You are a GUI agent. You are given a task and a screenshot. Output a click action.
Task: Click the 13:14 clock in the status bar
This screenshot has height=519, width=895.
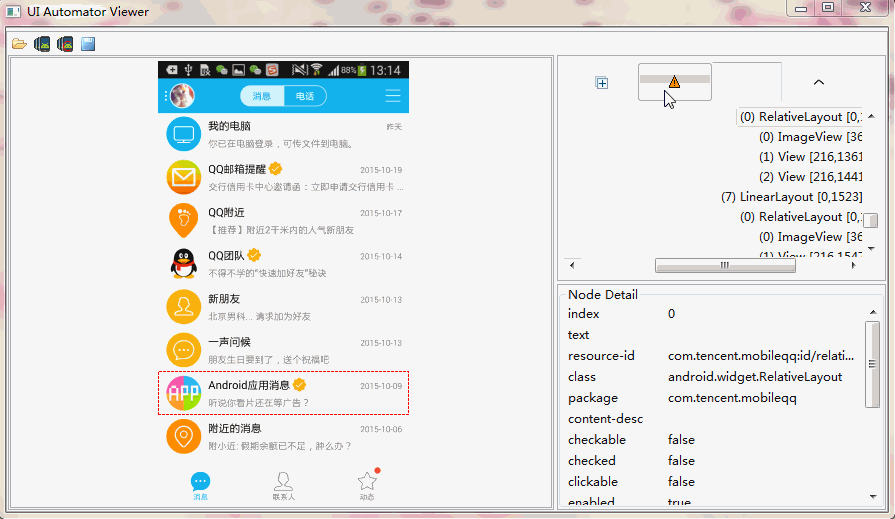[385, 70]
